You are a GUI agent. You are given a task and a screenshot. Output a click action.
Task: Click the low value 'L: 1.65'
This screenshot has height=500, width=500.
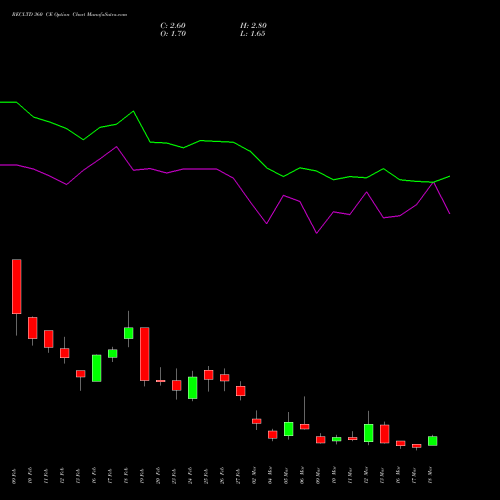253,34
